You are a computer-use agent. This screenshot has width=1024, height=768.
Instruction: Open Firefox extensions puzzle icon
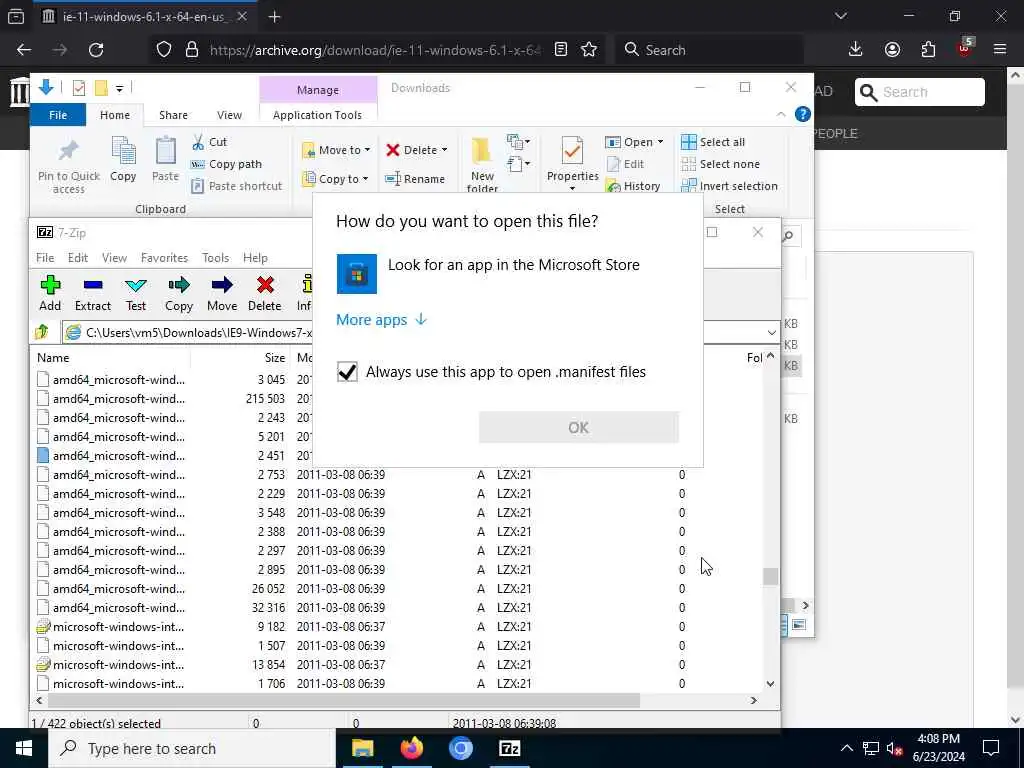tap(928, 50)
